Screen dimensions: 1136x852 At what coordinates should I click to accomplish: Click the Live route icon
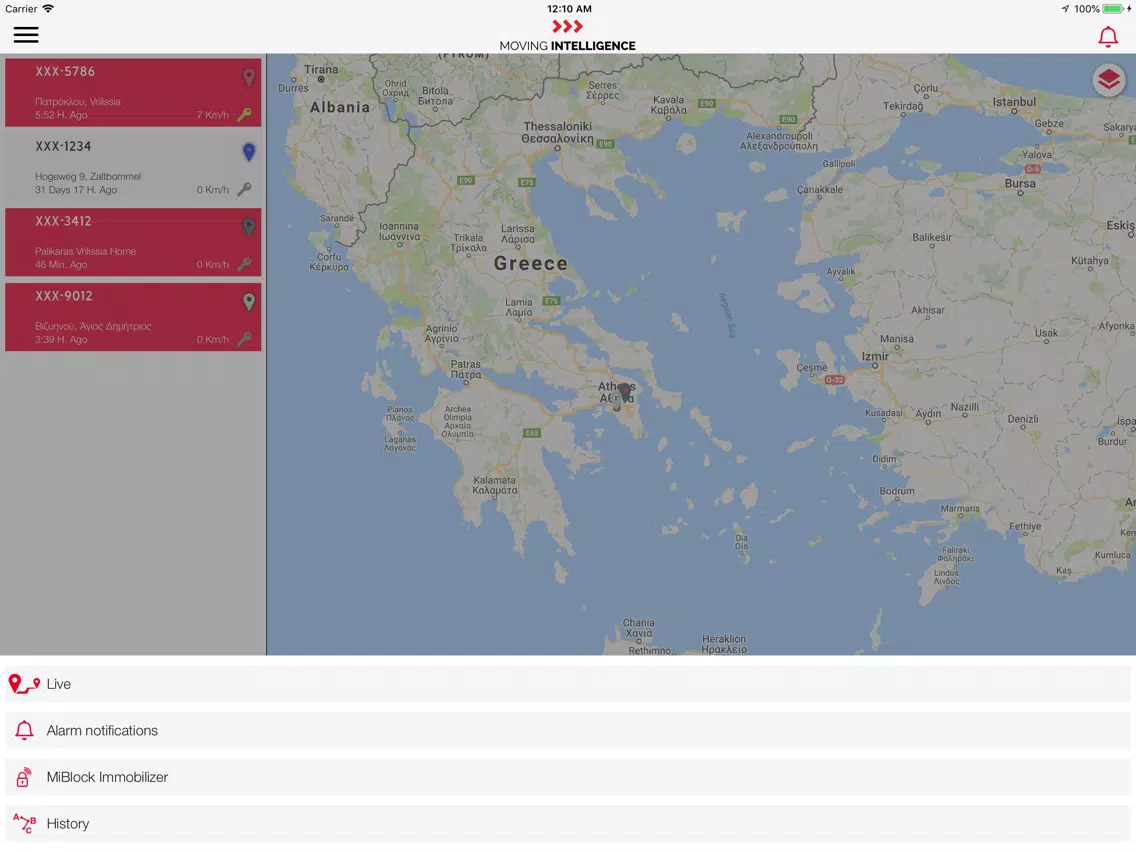[x=24, y=684]
